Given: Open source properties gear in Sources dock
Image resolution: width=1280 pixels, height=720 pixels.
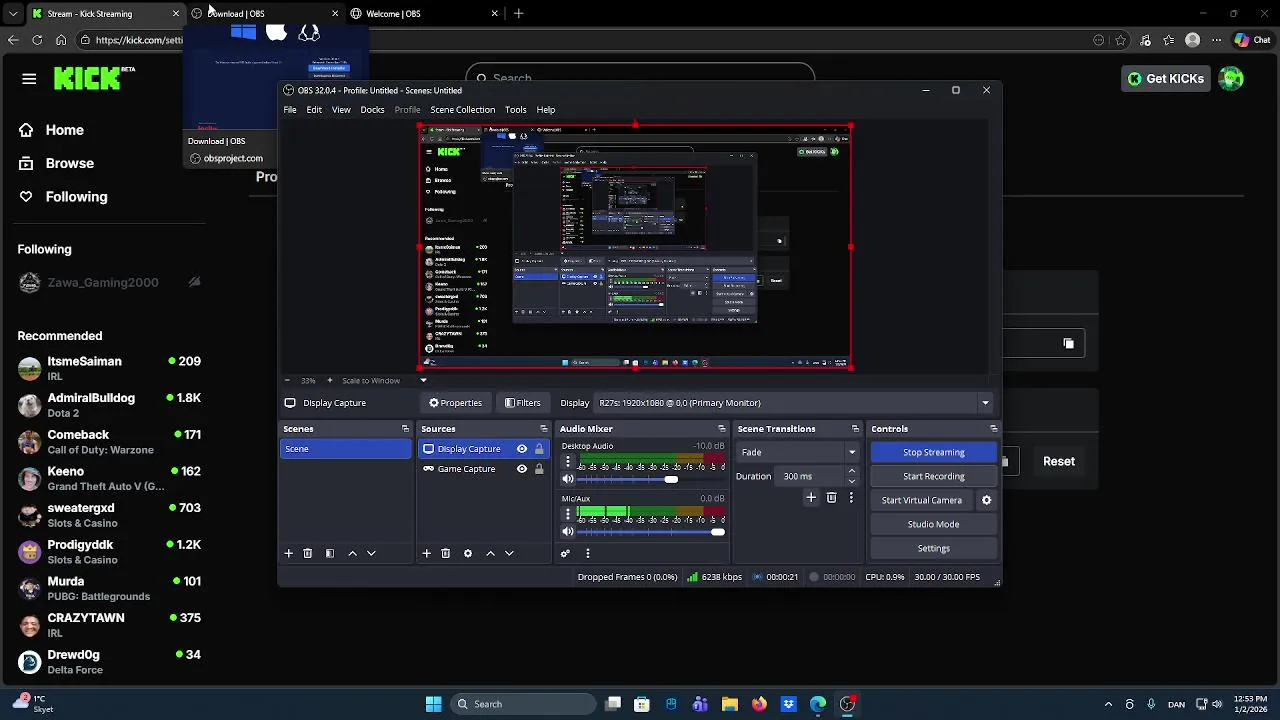Looking at the screenshot, I should (x=467, y=553).
